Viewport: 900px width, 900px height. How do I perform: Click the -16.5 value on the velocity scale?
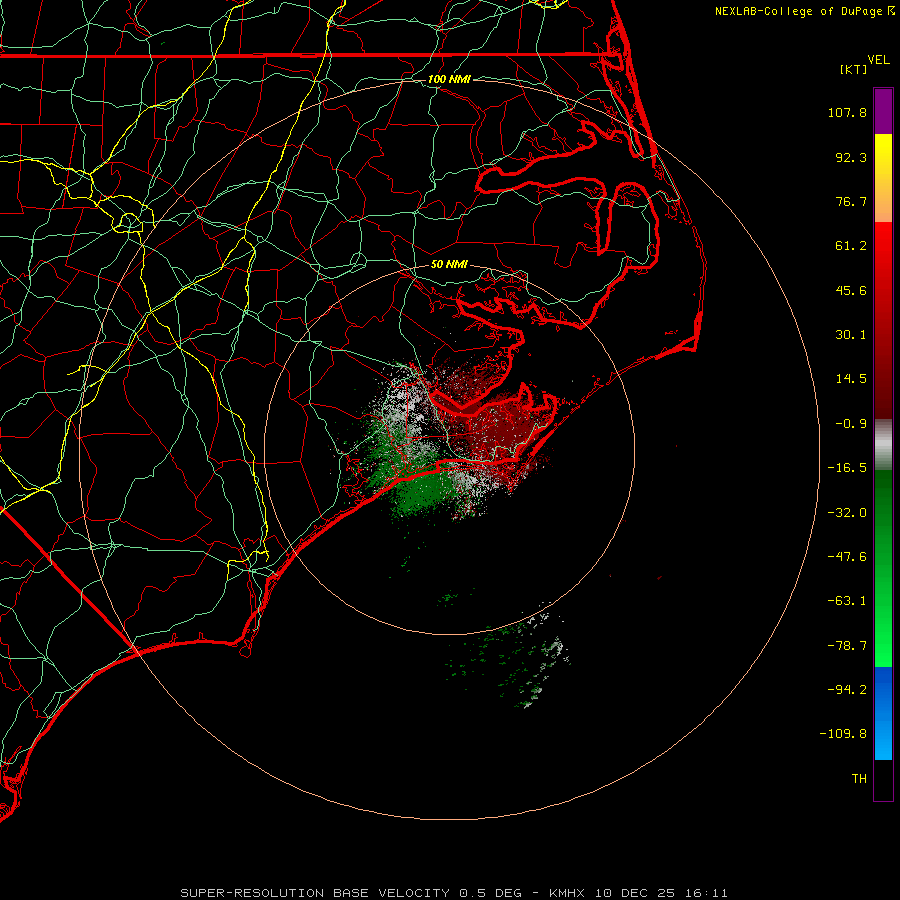847,468
